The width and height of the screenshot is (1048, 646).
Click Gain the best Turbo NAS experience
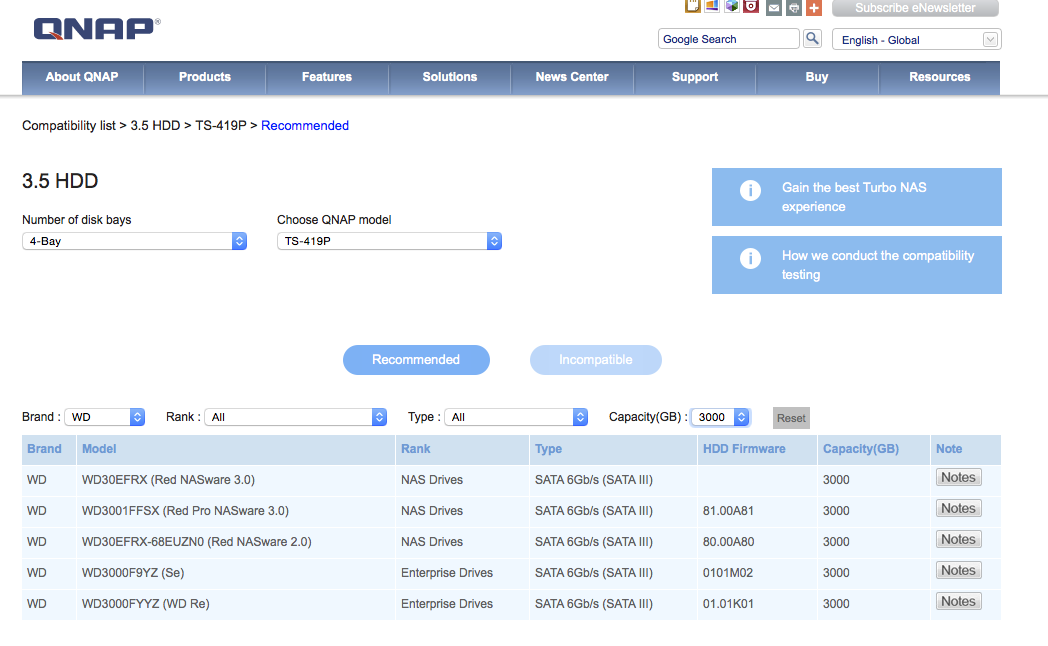pos(857,197)
